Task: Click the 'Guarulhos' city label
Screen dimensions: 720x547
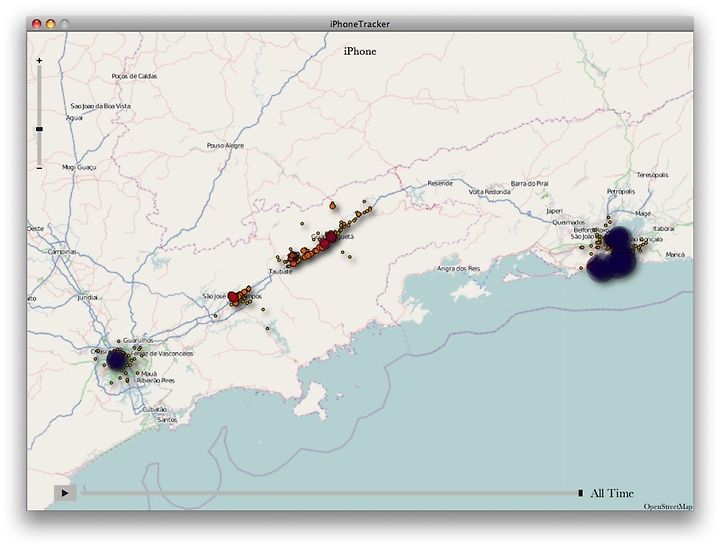Action: coord(138,341)
